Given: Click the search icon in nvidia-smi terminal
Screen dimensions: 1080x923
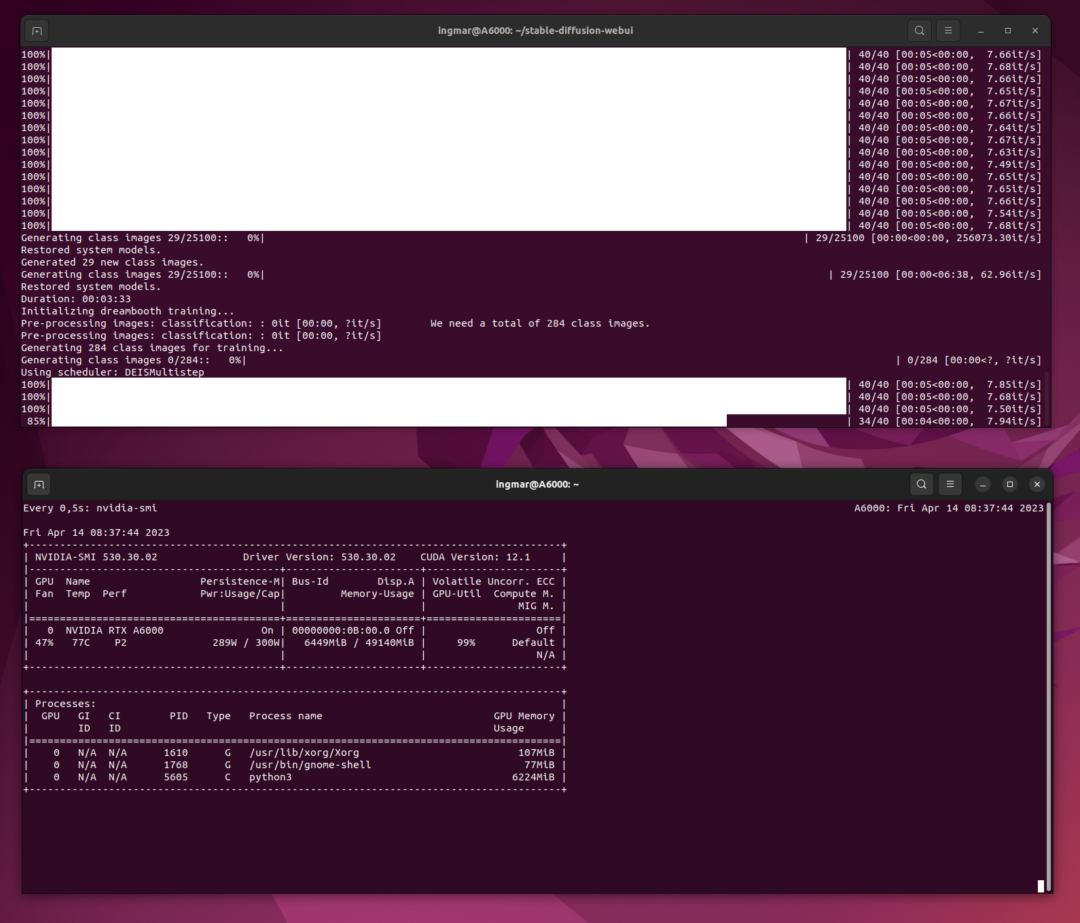Looking at the screenshot, I should (x=921, y=484).
